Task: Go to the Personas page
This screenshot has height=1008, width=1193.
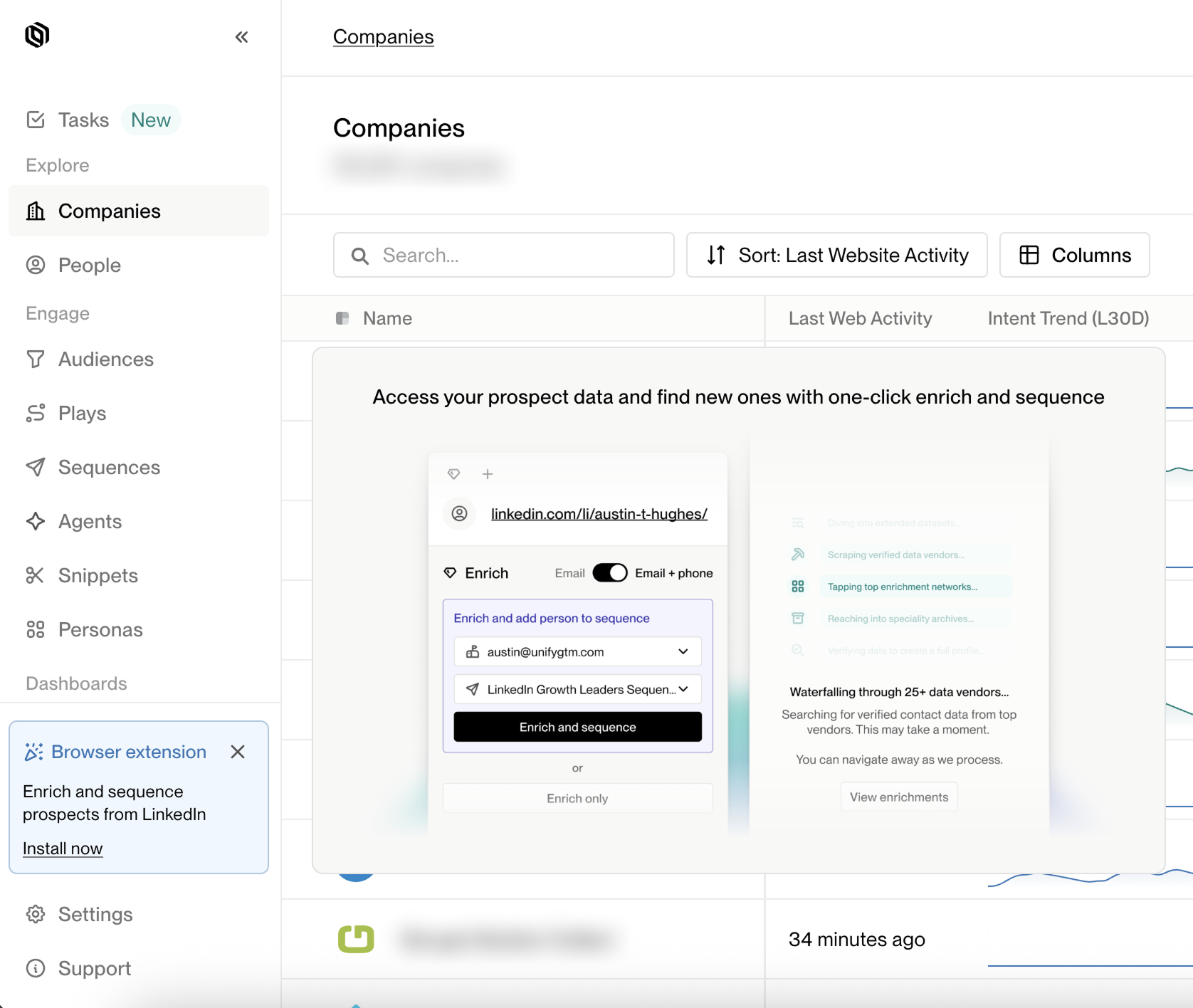Action: click(x=100, y=629)
